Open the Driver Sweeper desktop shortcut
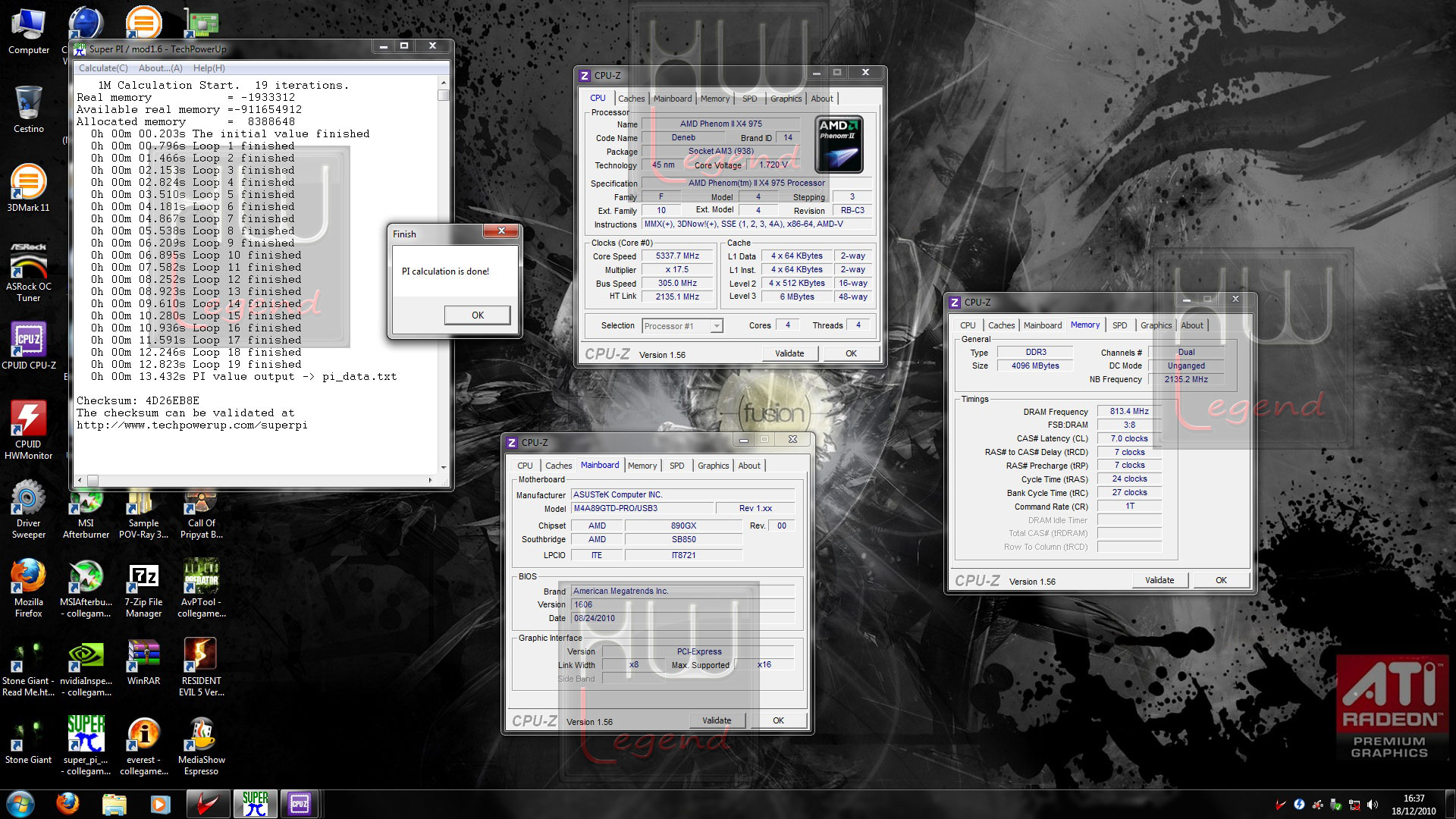This screenshot has height=819, width=1456. coord(29,509)
